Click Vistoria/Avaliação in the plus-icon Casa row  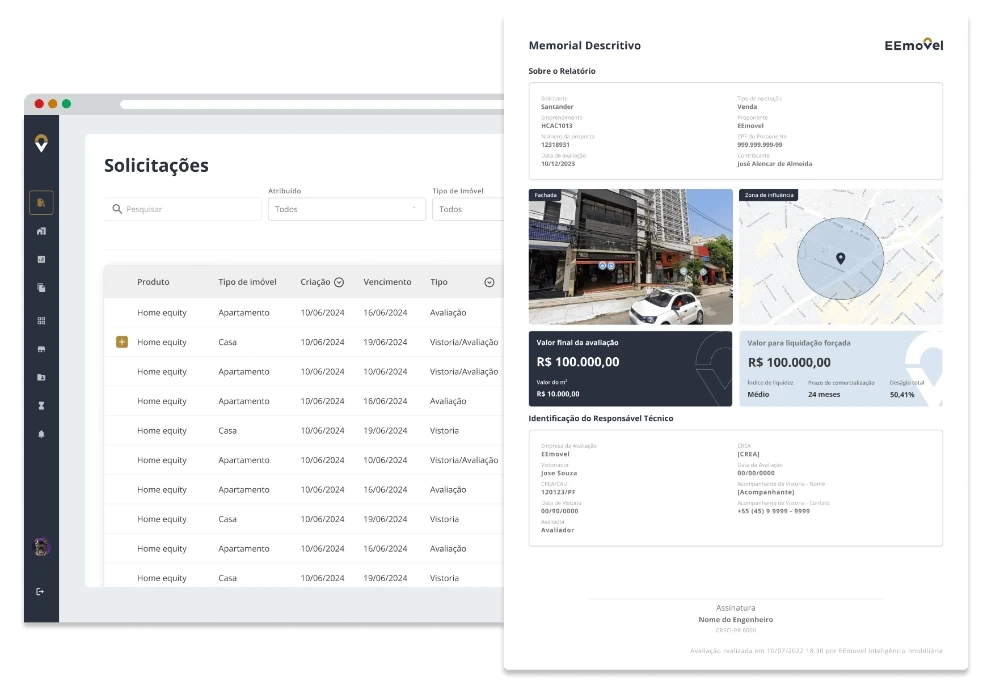[x=464, y=342]
